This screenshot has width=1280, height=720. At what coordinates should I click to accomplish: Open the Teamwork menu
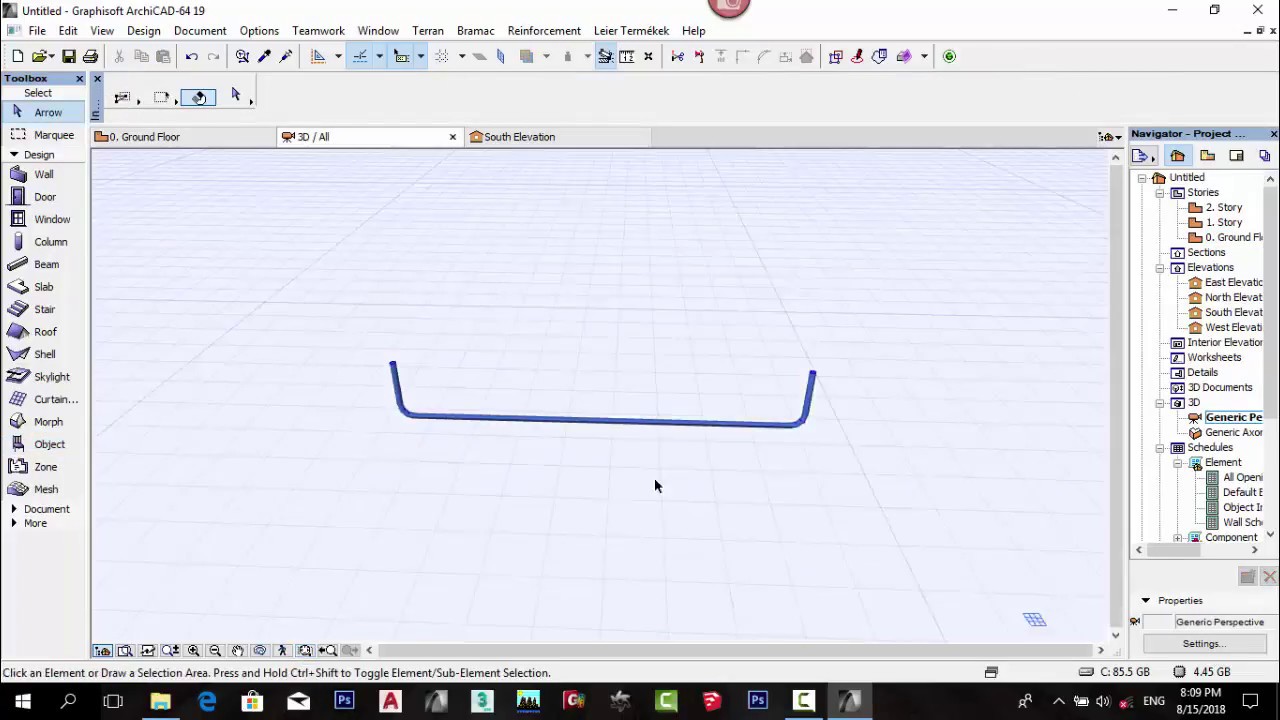click(x=318, y=31)
